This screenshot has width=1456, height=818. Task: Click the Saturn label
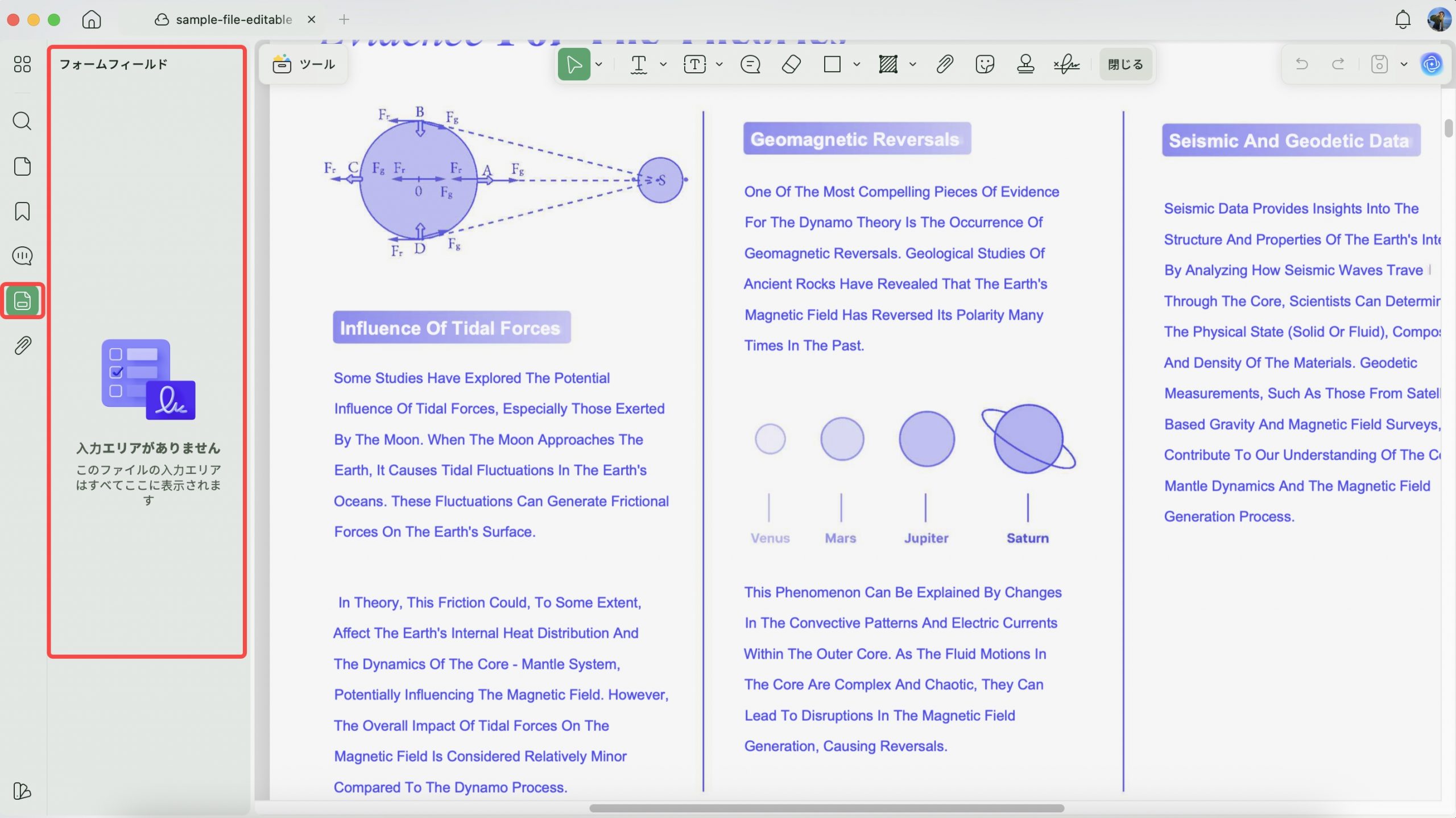click(1027, 538)
